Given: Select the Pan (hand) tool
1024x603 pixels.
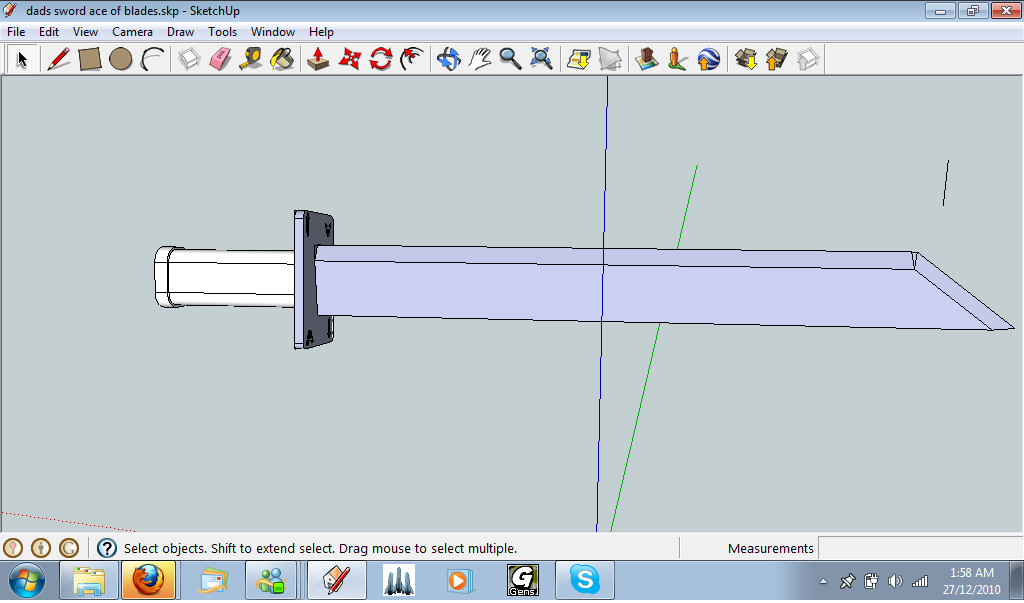Looking at the screenshot, I should coord(480,59).
